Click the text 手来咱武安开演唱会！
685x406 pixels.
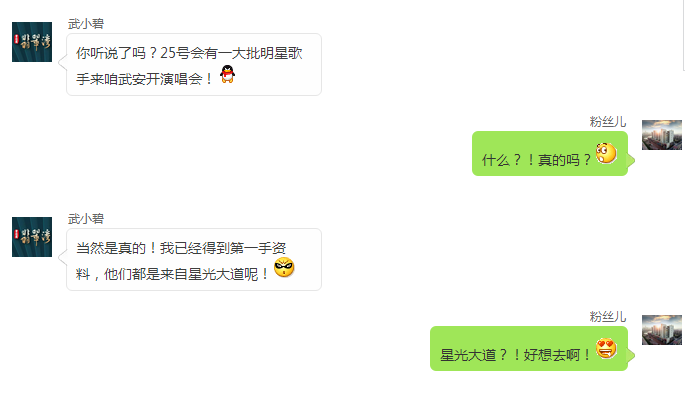144,79
